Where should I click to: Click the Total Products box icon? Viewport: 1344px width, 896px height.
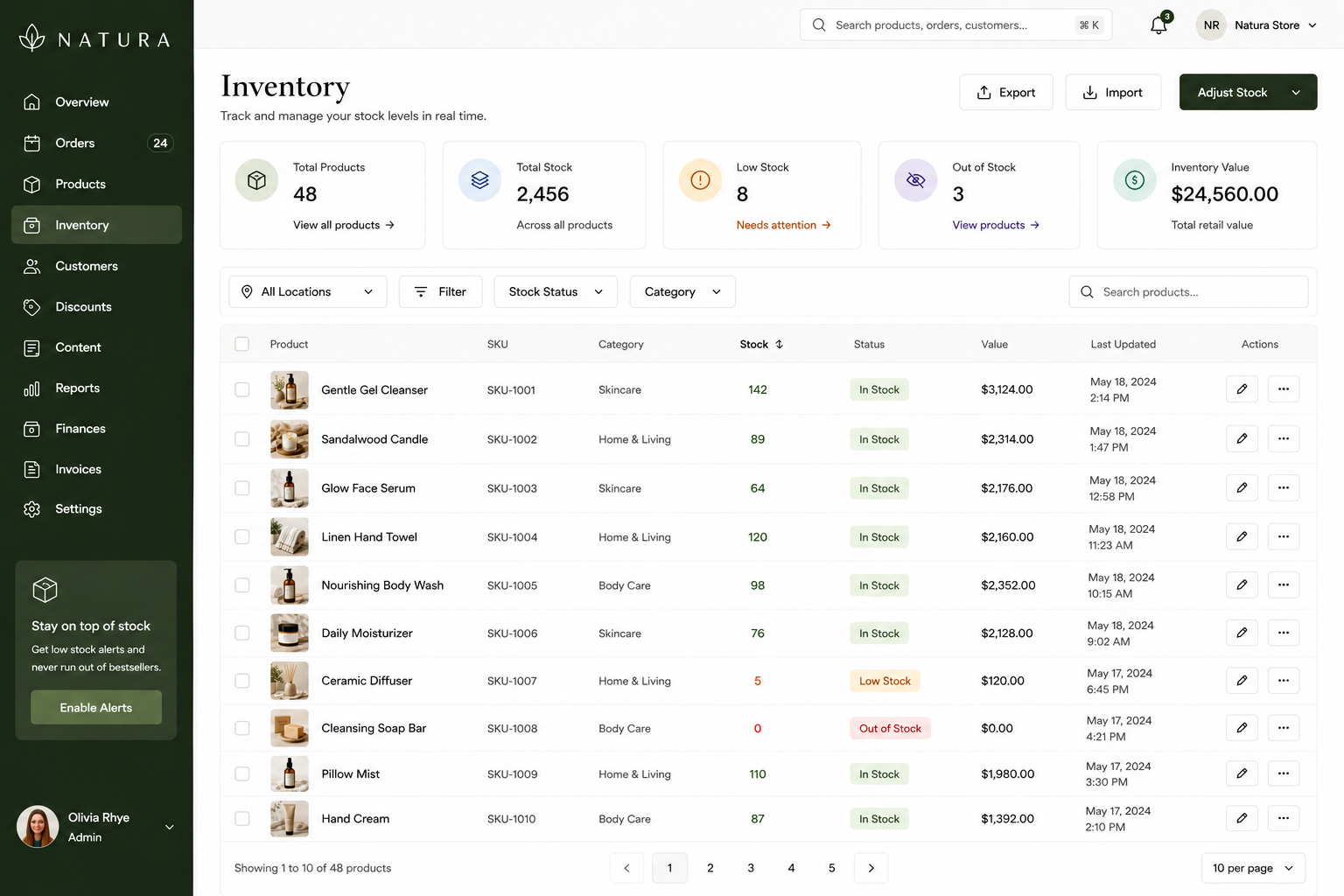[256, 180]
